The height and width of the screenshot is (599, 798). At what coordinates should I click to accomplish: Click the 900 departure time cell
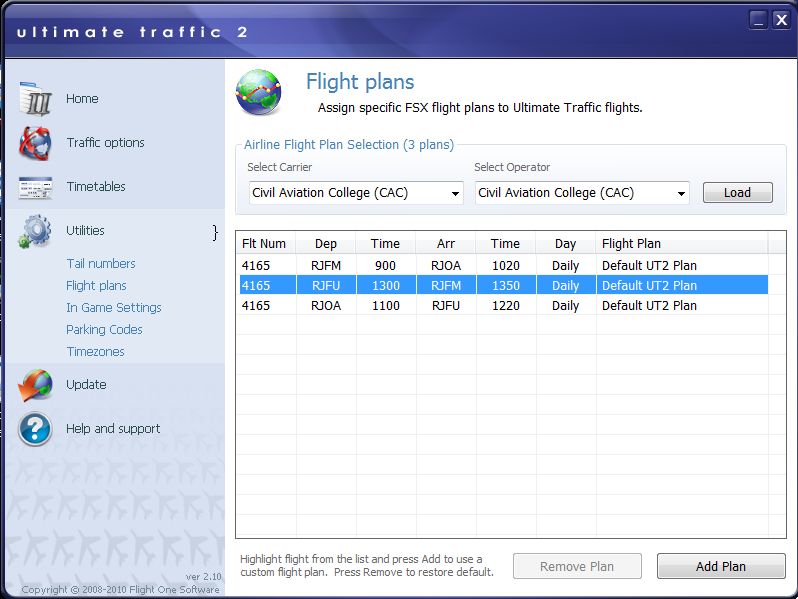(x=386, y=266)
